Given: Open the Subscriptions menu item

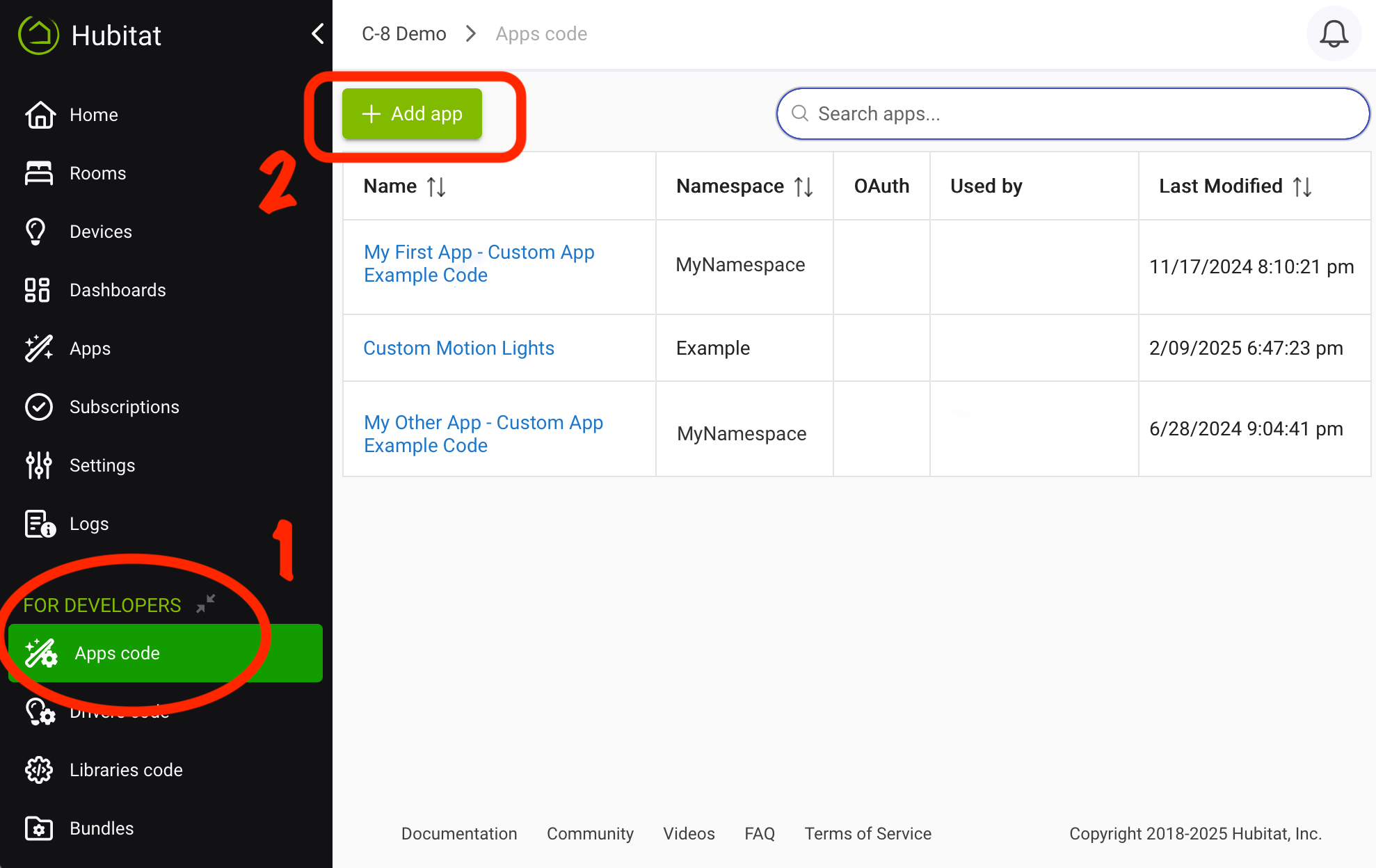Looking at the screenshot, I should [166, 407].
